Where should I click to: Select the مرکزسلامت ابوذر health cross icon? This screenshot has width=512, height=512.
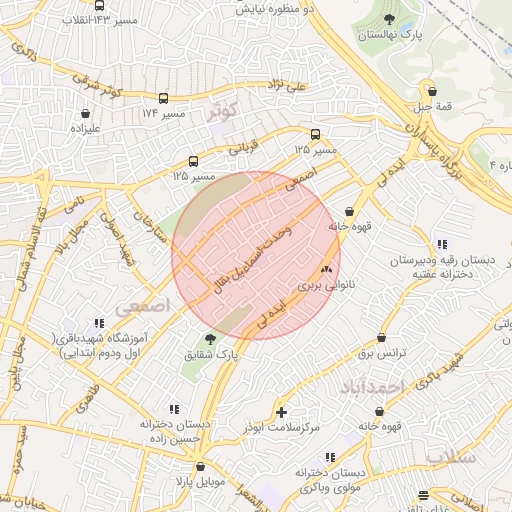click(281, 413)
